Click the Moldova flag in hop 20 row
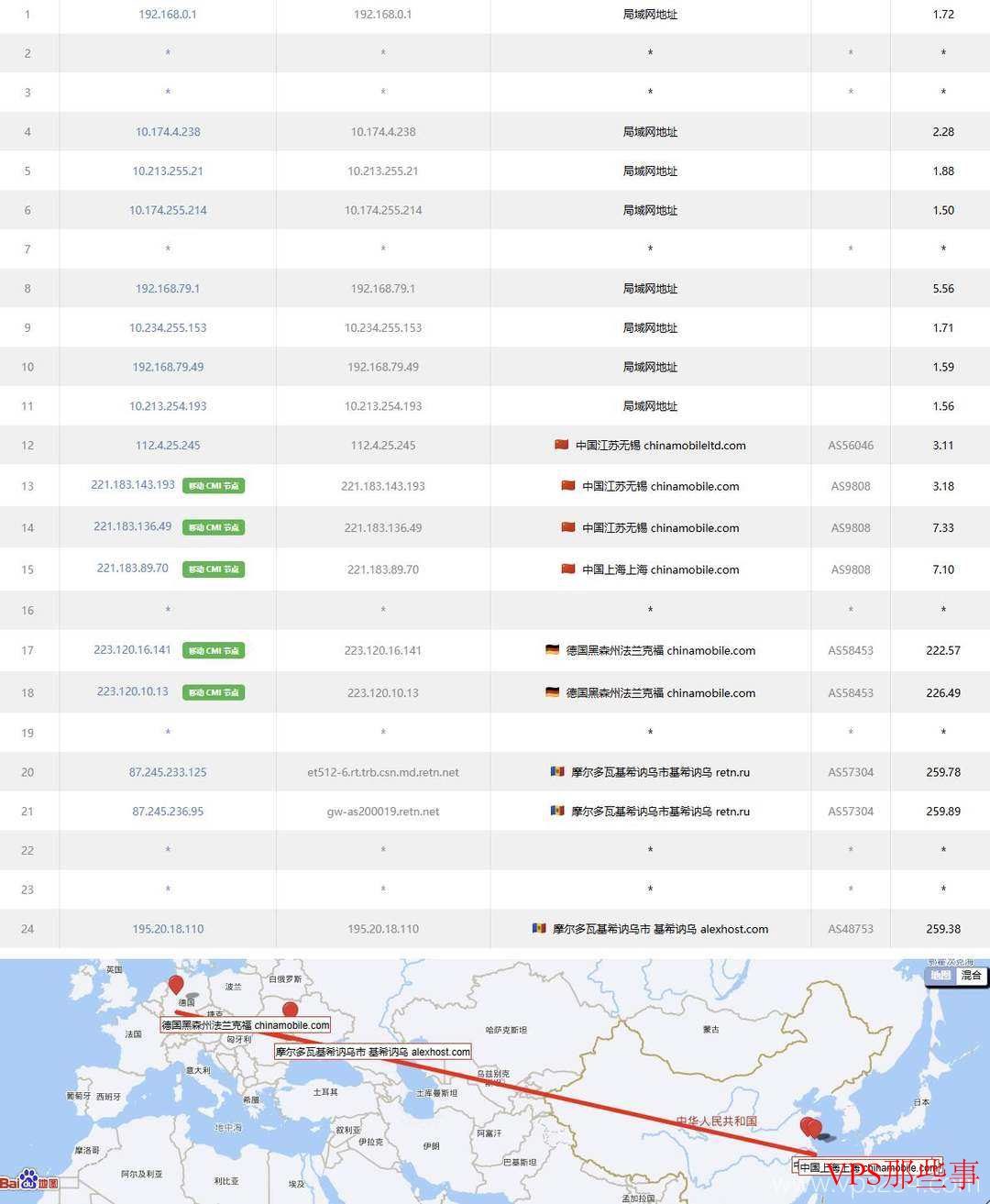 click(x=557, y=772)
